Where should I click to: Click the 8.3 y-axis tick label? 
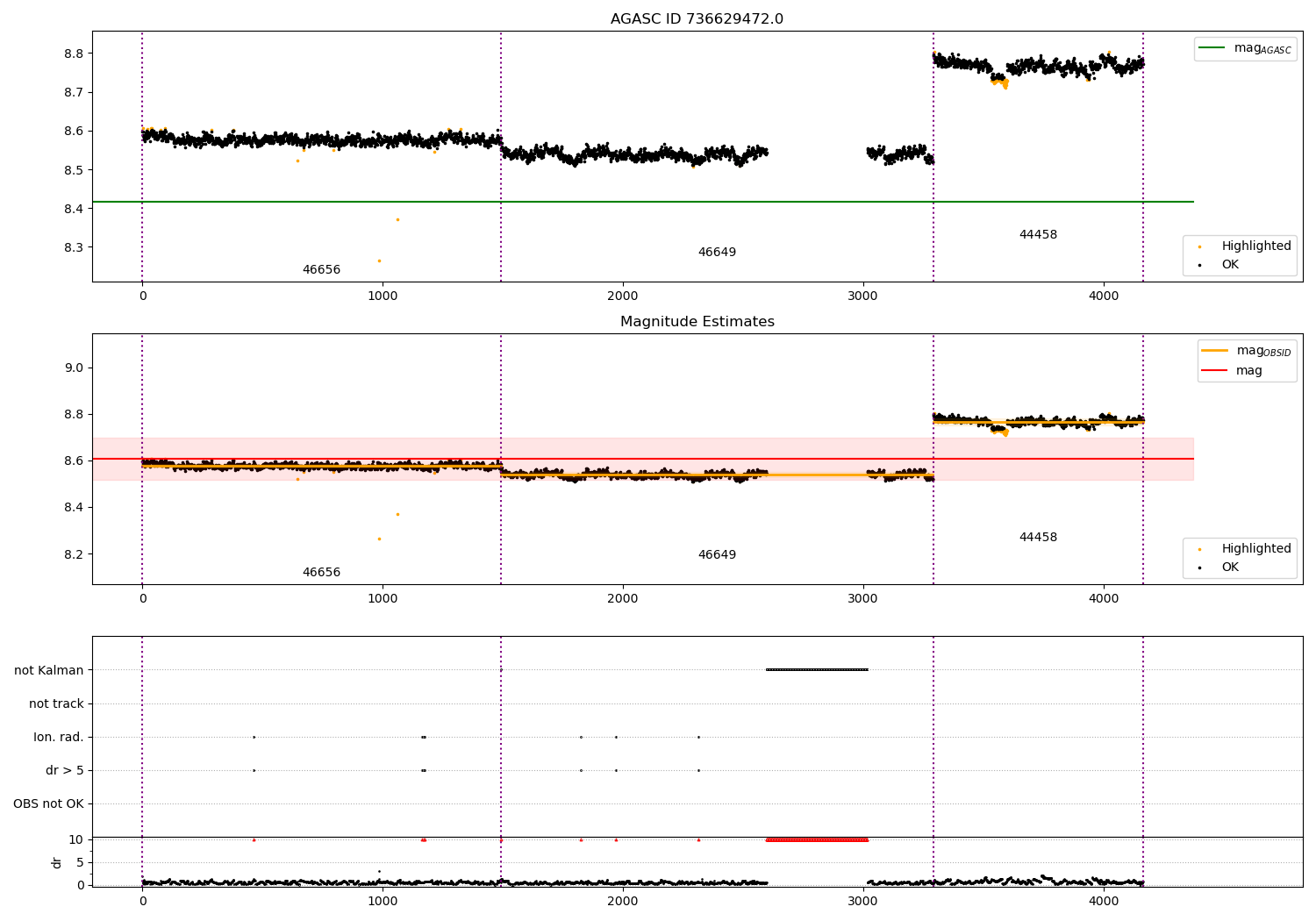[74, 247]
